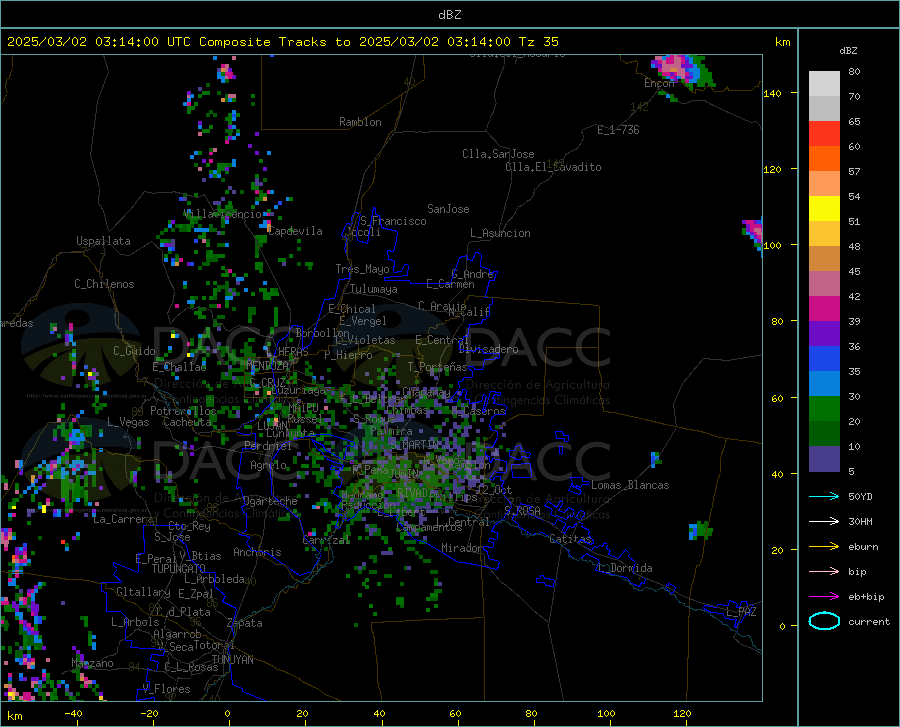Click the Clla.El_Cavadito map label
This screenshot has height=727, width=900.
coord(553,167)
